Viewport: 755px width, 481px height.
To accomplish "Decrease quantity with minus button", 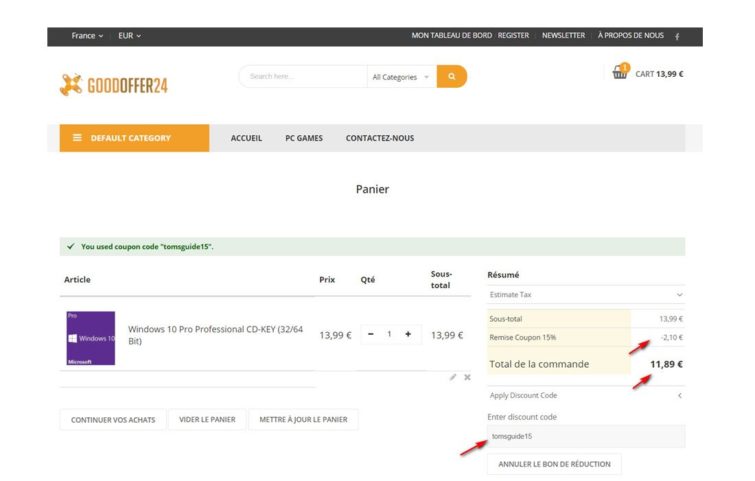I will [371, 334].
